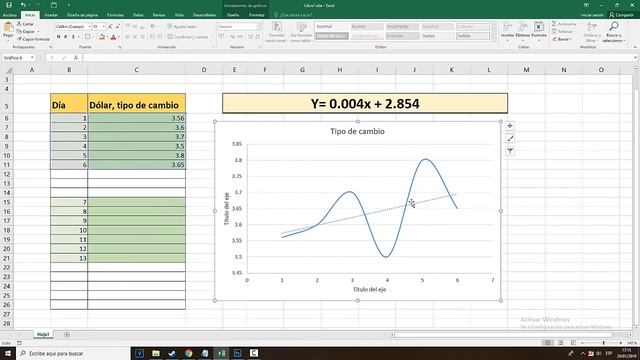The image size is (640, 360).
Task: Switch to Fórmulas tab
Action: (x=115, y=15)
